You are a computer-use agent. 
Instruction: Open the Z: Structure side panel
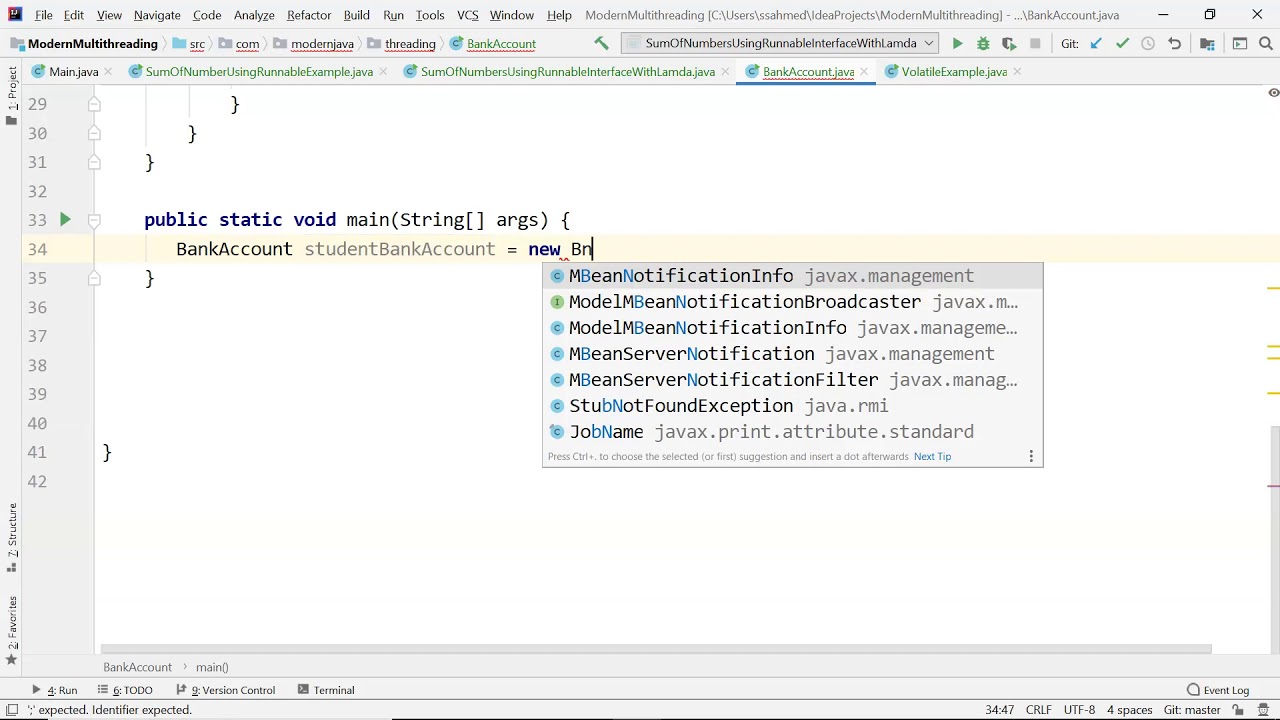point(12,538)
